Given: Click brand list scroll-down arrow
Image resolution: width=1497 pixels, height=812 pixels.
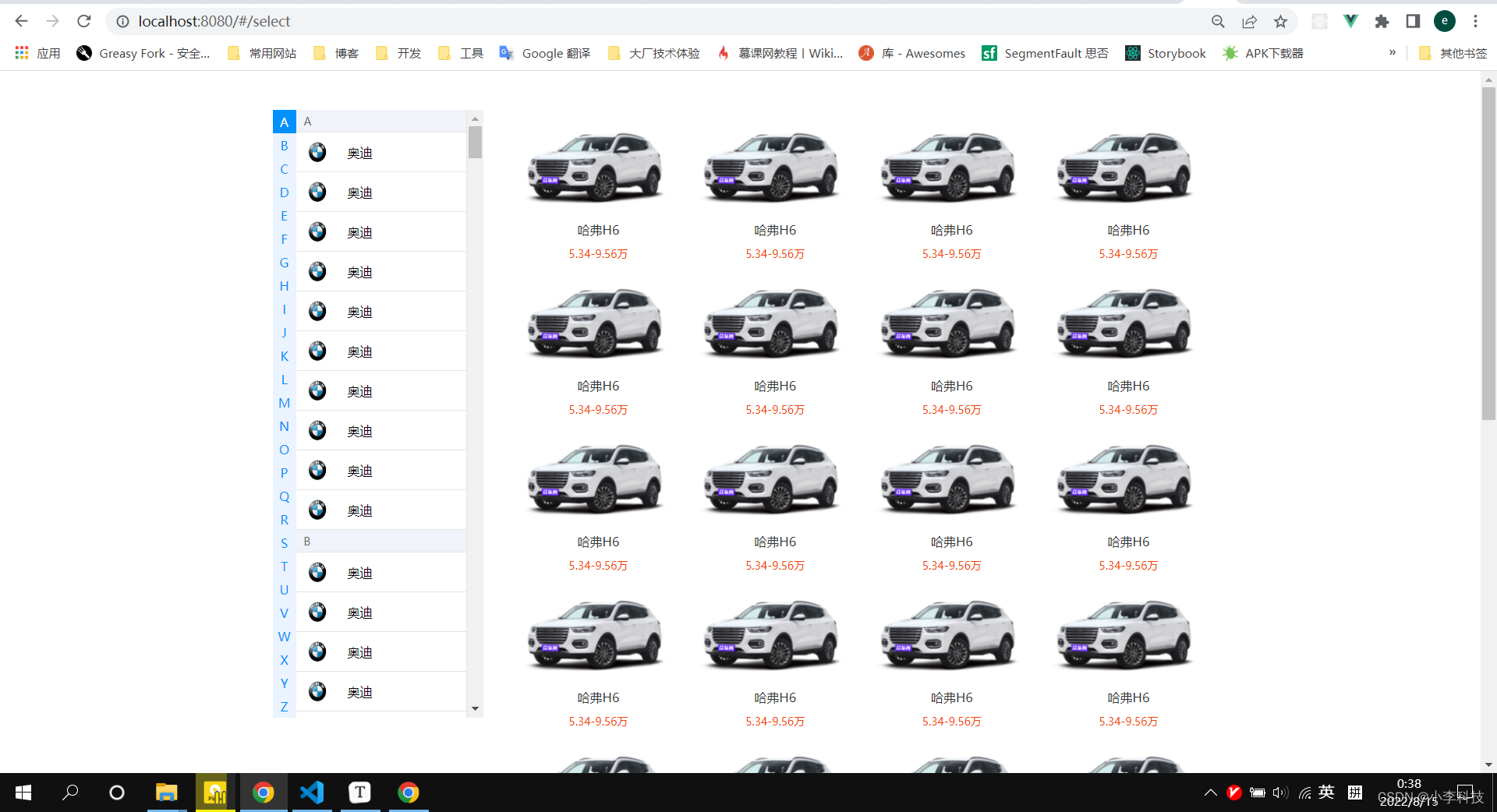Looking at the screenshot, I should click(475, 709).
